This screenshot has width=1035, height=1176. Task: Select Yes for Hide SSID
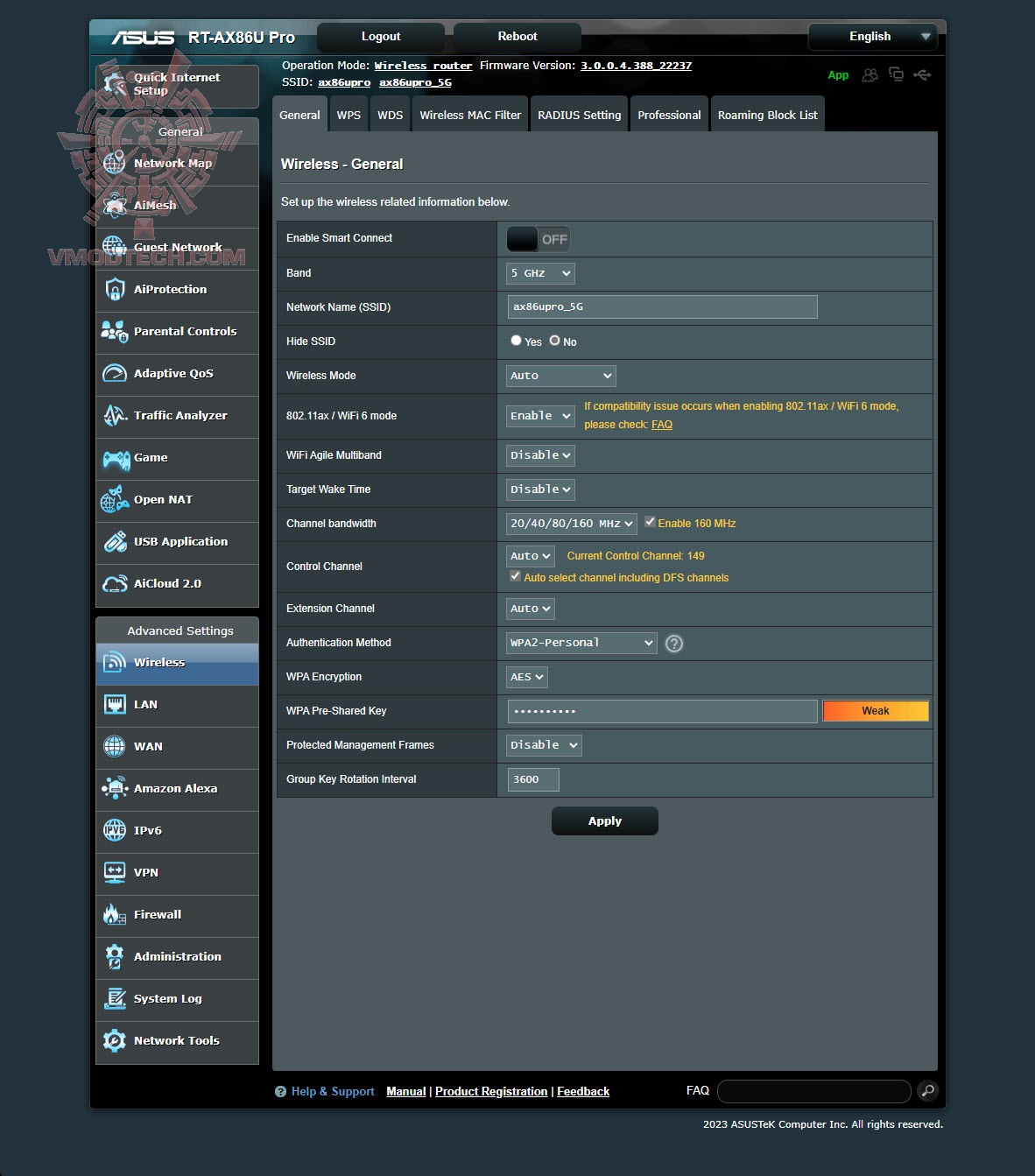(516, 341)
